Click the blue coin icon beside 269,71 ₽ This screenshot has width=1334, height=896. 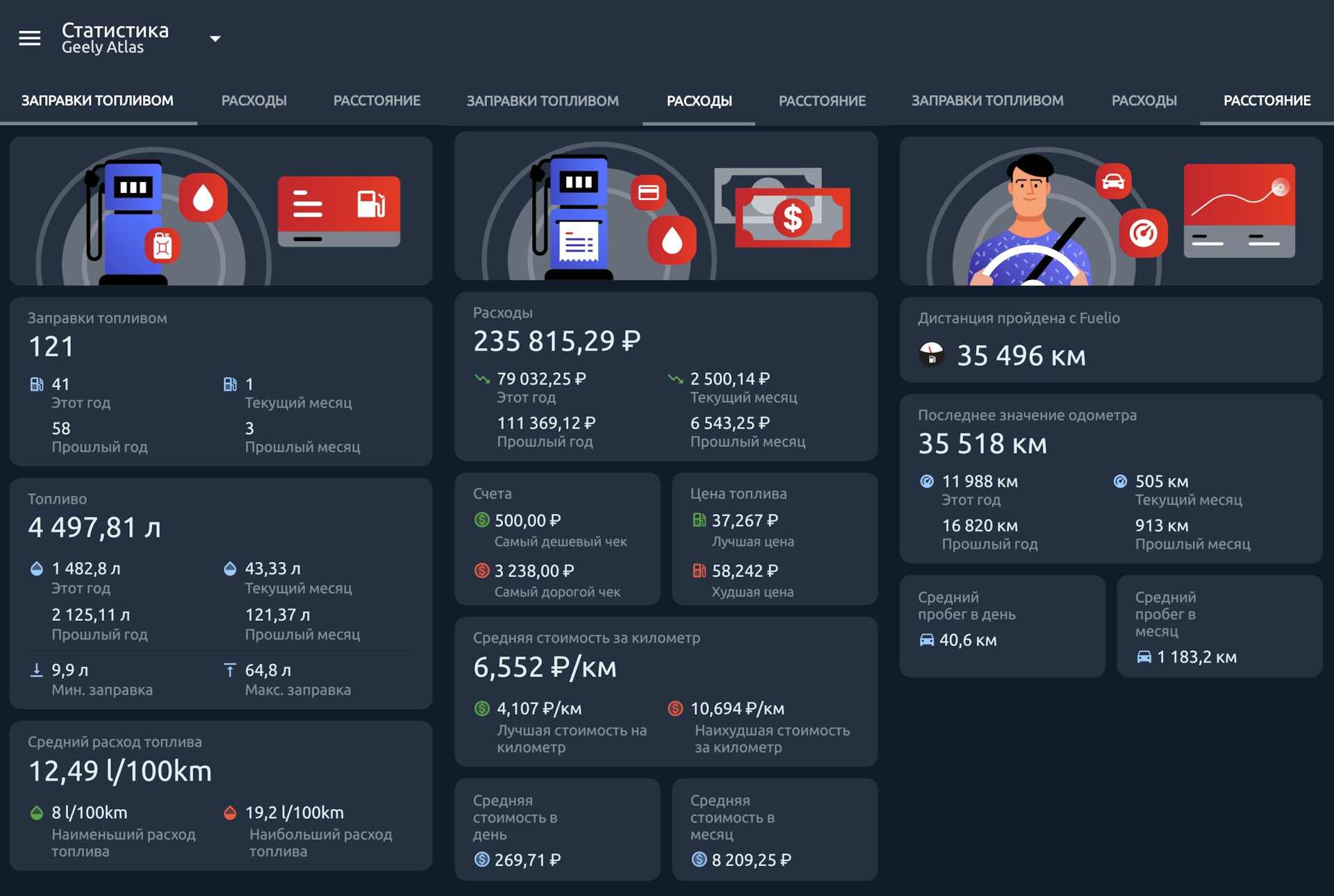(x=482, y=860)
